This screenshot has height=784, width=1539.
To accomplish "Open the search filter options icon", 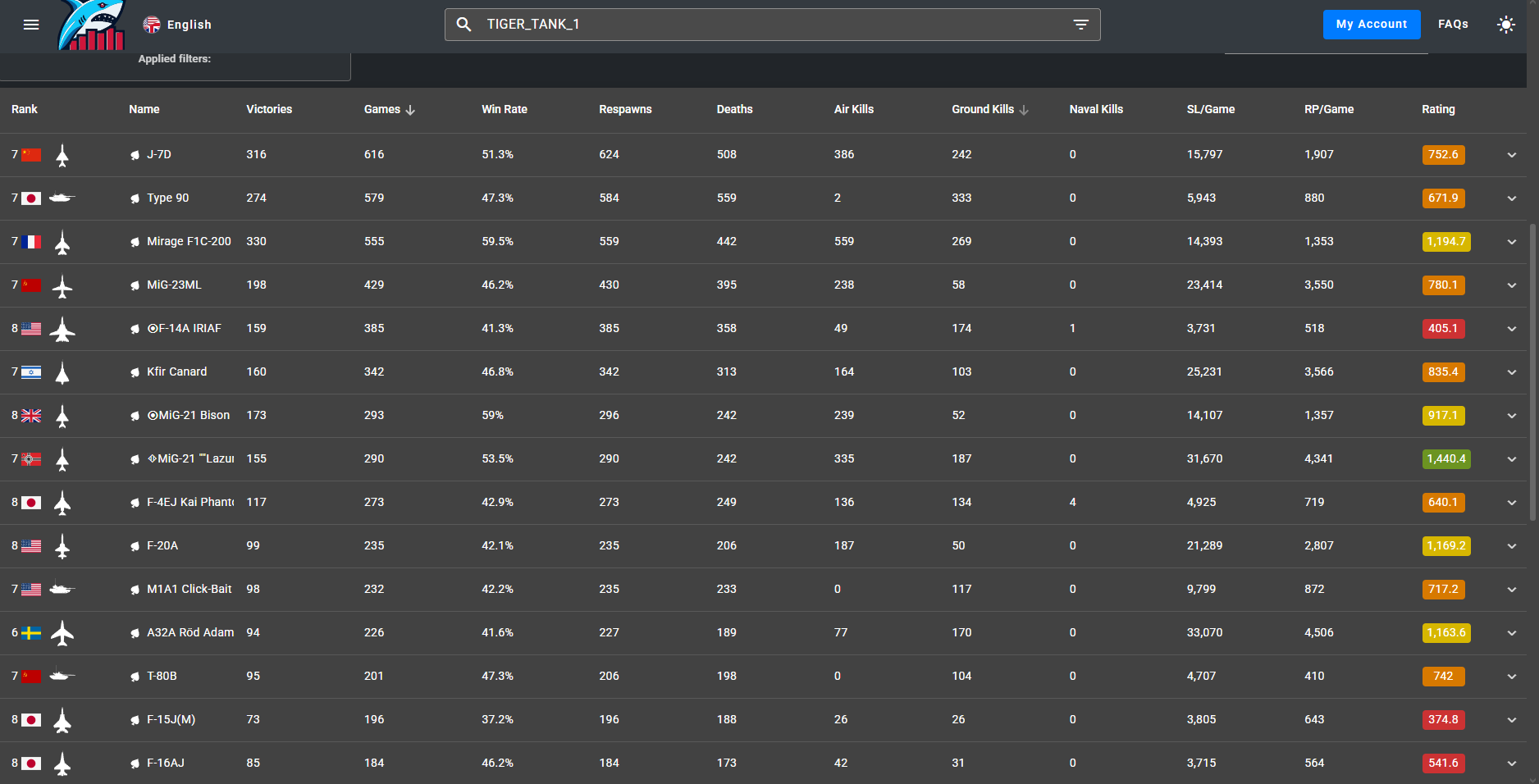I will pyautogui.click(x=1080, y=25).
